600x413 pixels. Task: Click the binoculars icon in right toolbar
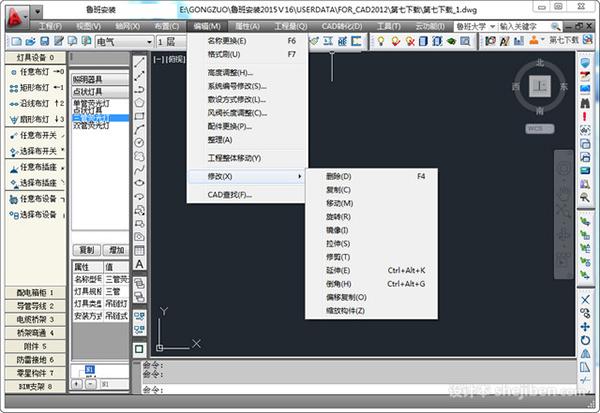pos(585,103)
